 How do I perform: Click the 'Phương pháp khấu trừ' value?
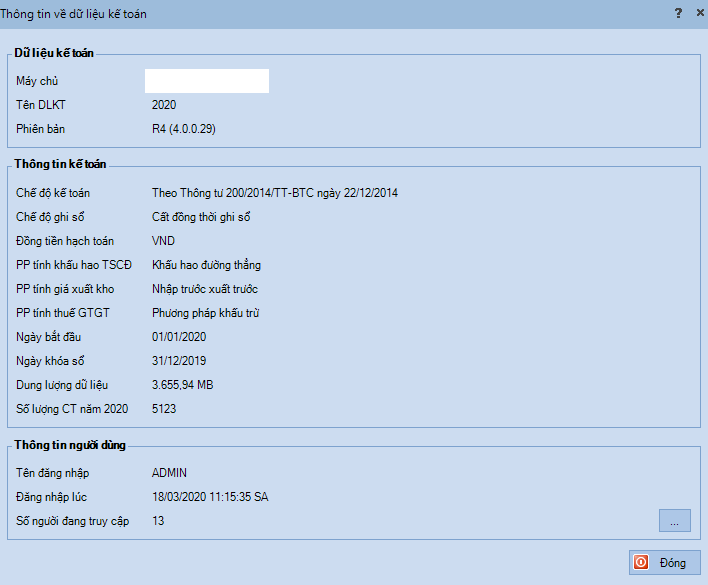[205, 313]
